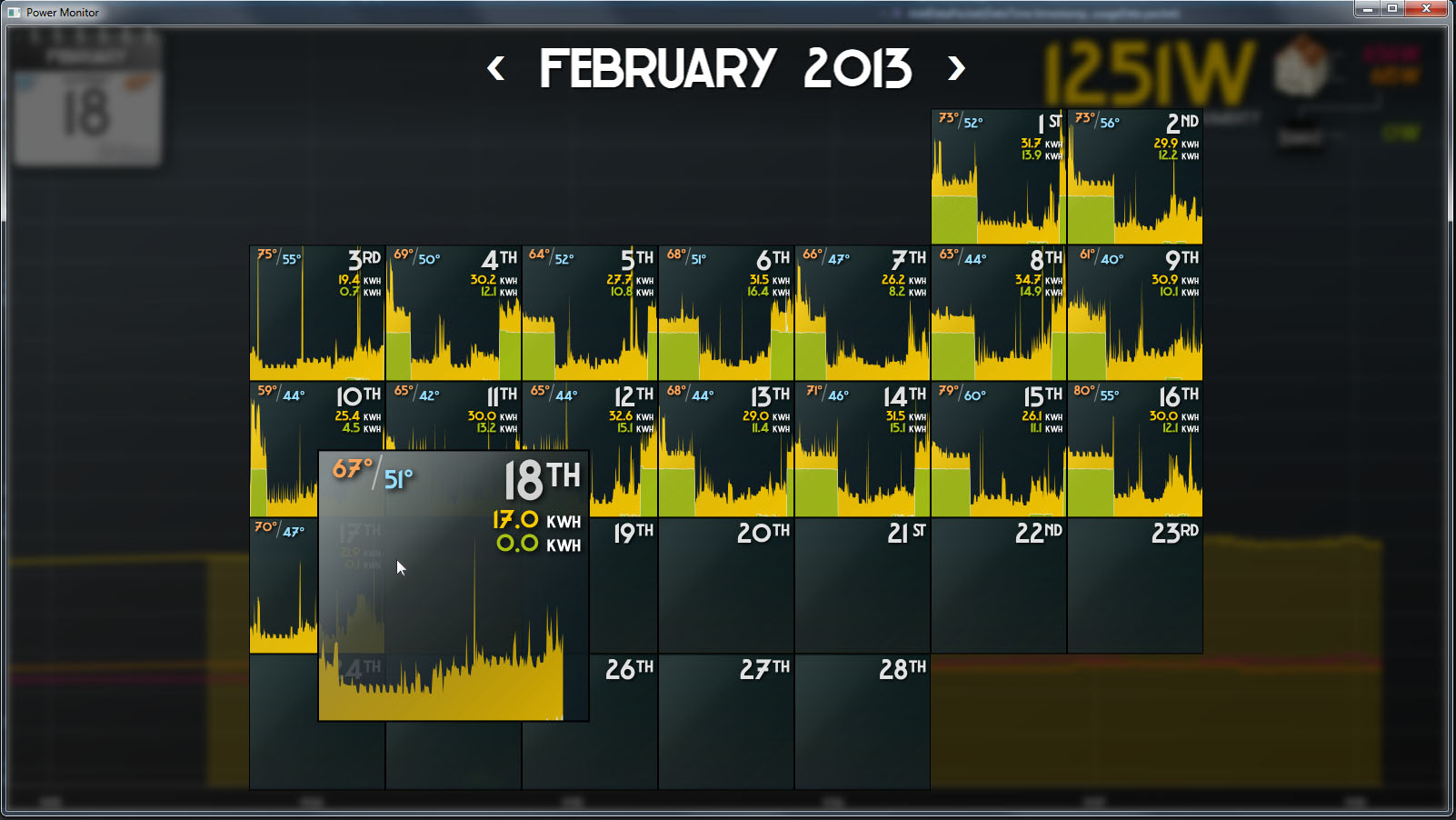Click the enlarged 18th day tile
1456x820 pixels.
tap(454, 586)
